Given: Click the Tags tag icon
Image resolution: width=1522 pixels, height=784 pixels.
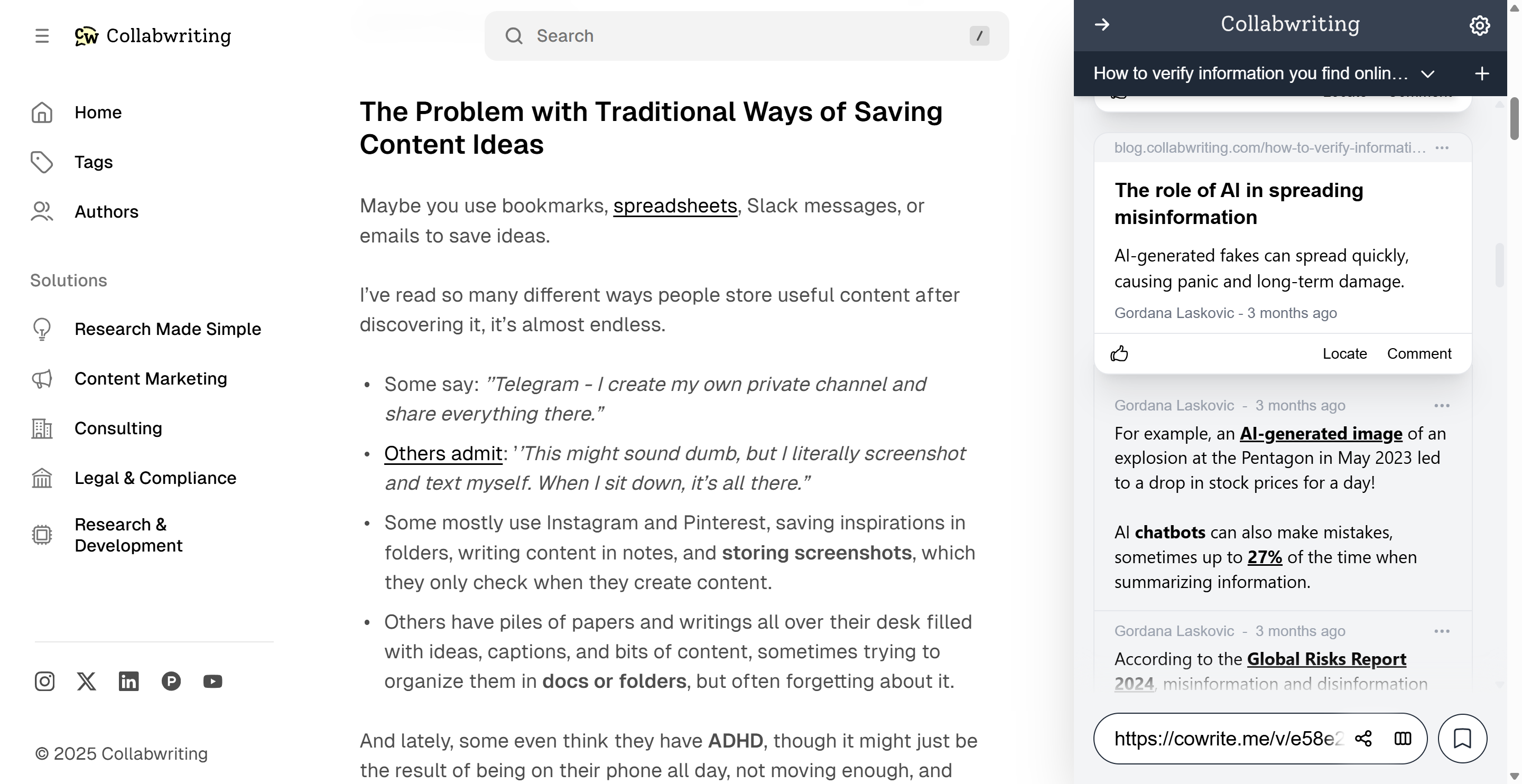Looking at the screenshot, I should point(42,162).
